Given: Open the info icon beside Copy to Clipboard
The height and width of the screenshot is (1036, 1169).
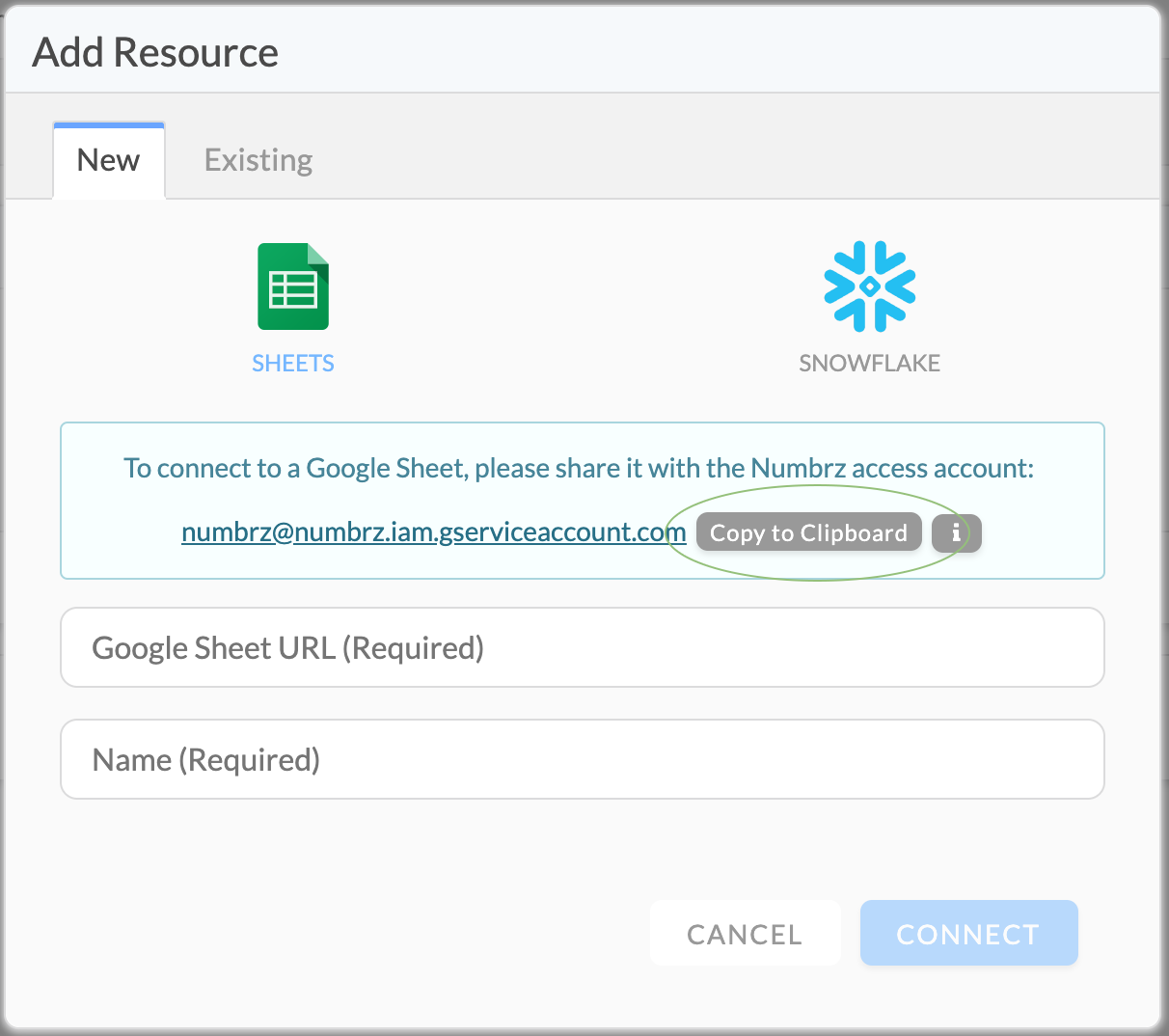Looking at the screenshot, I should [956, 532].
